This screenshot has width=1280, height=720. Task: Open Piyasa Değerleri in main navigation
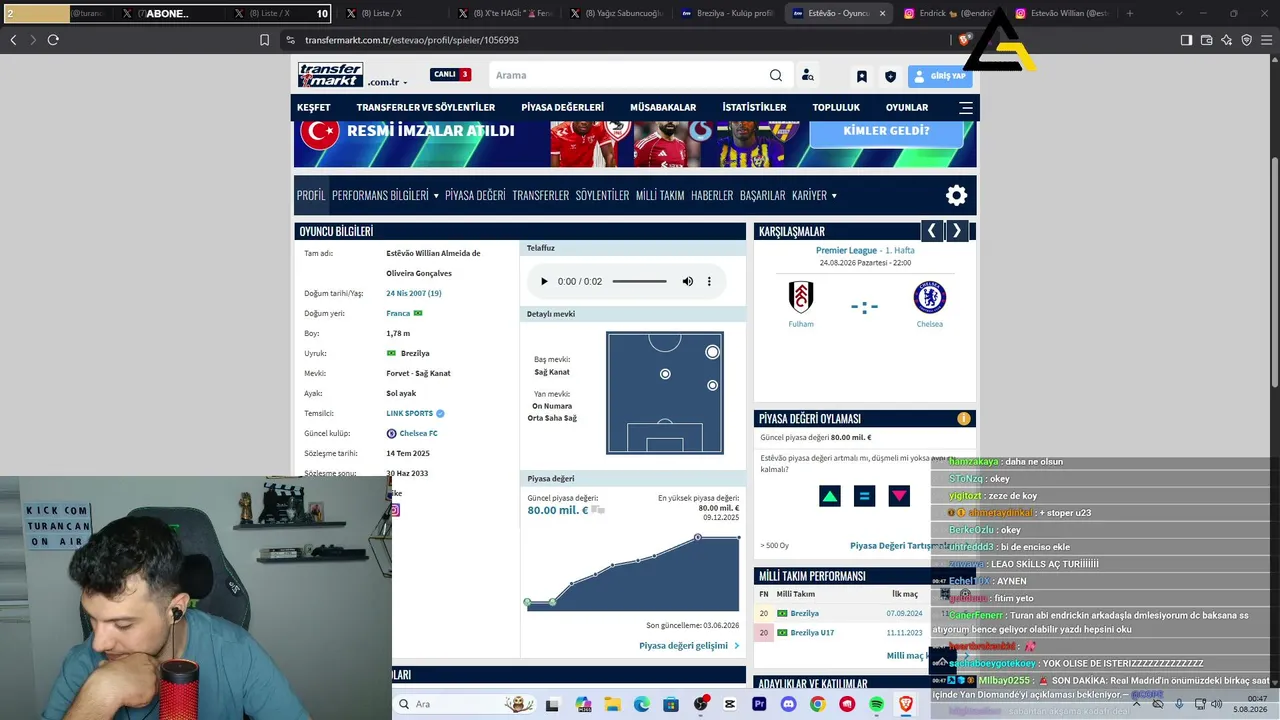click(562, 108)
